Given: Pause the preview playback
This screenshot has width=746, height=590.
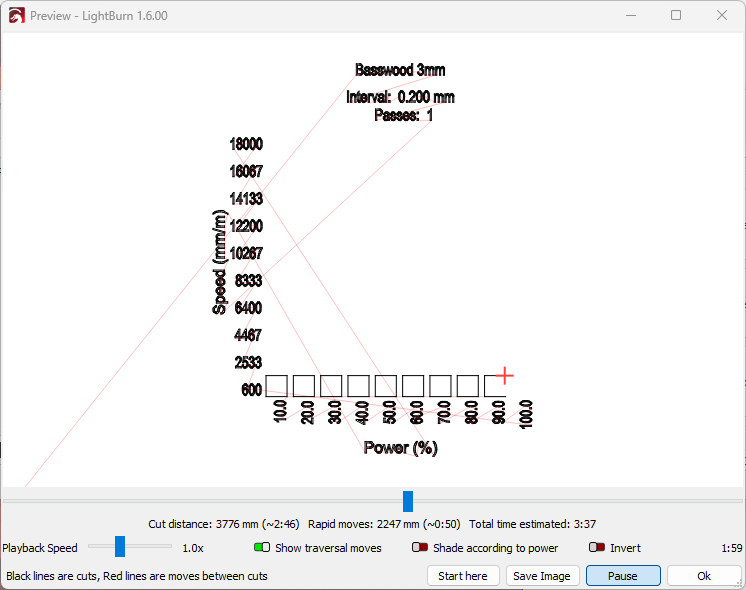Looking at the screenshot, I should pyautogui.click(x=623, y=576).
